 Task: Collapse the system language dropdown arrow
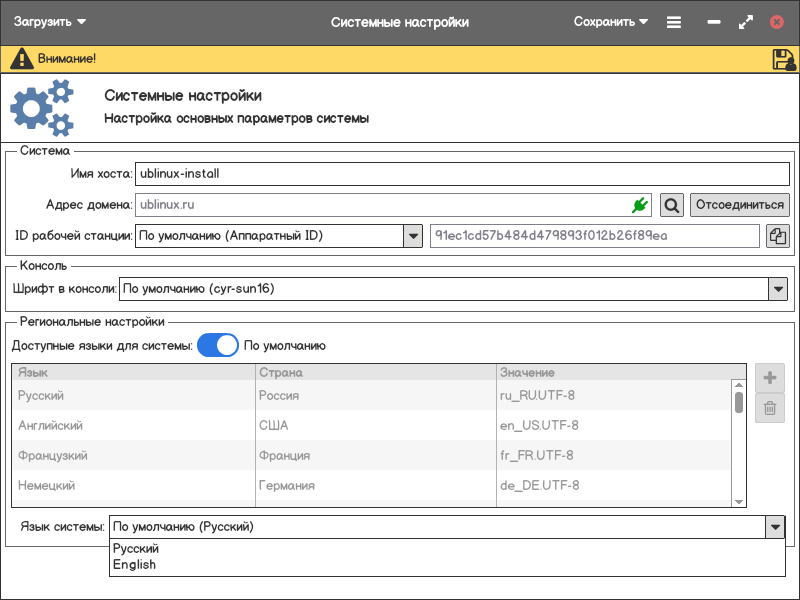click(x=774, y=527)
